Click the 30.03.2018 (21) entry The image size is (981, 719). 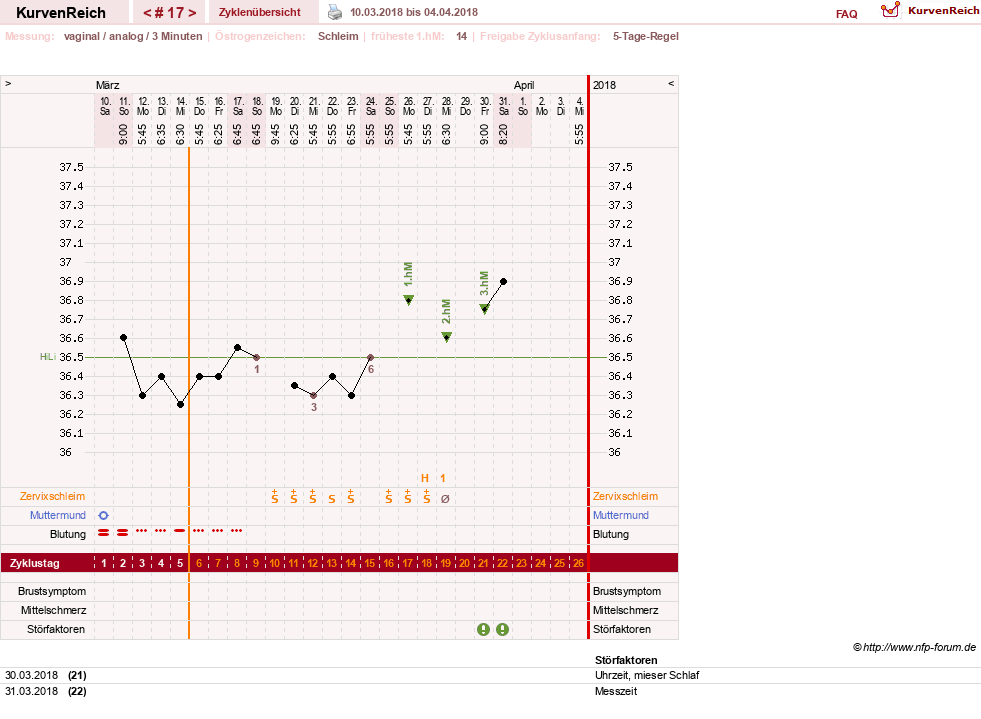pos(46,675)
